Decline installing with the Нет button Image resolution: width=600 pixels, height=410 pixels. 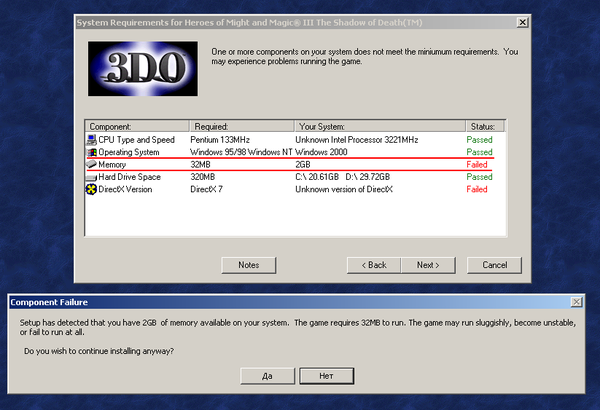326,376
